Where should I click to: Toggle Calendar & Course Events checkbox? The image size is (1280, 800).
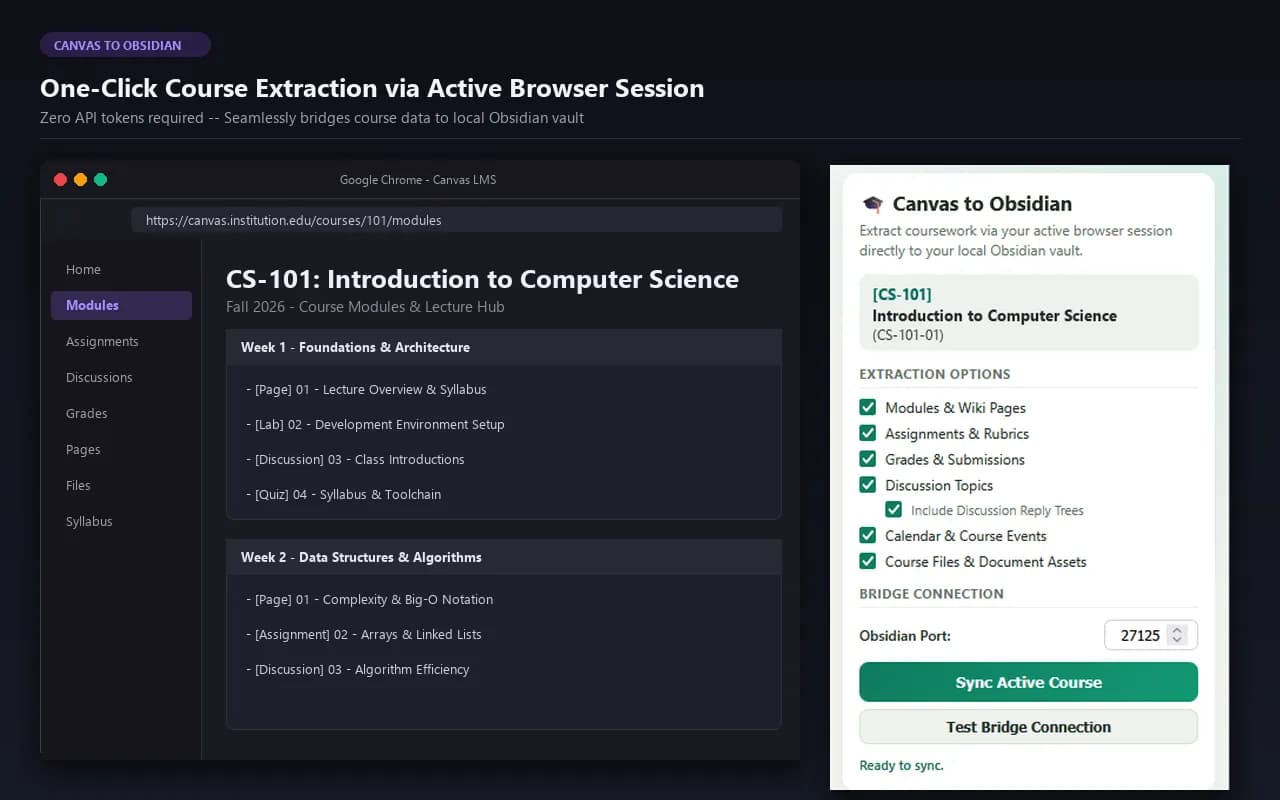(868, 535)
